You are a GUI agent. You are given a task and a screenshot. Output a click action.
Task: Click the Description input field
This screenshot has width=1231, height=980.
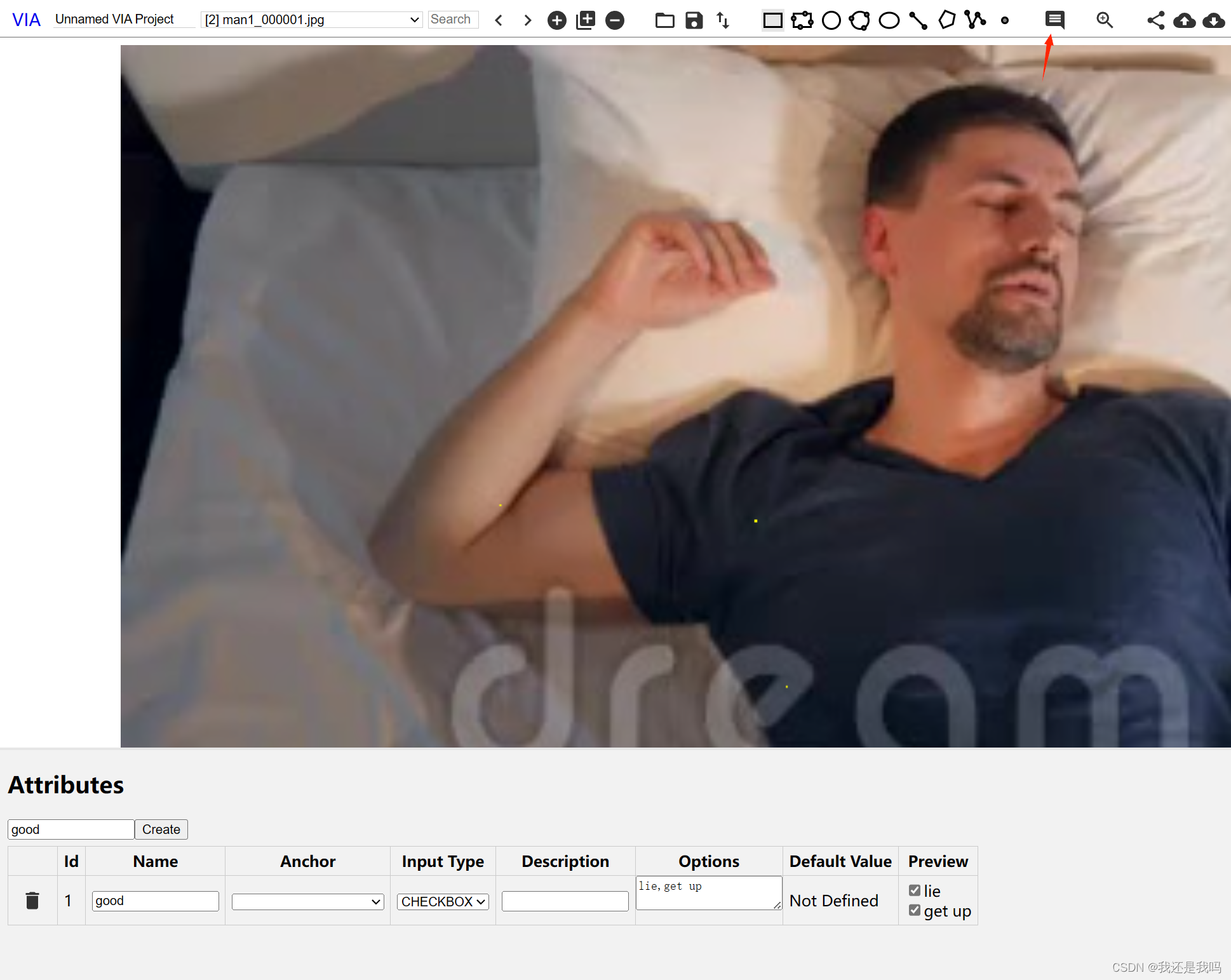pyautogui.click(x=565, y=901)
